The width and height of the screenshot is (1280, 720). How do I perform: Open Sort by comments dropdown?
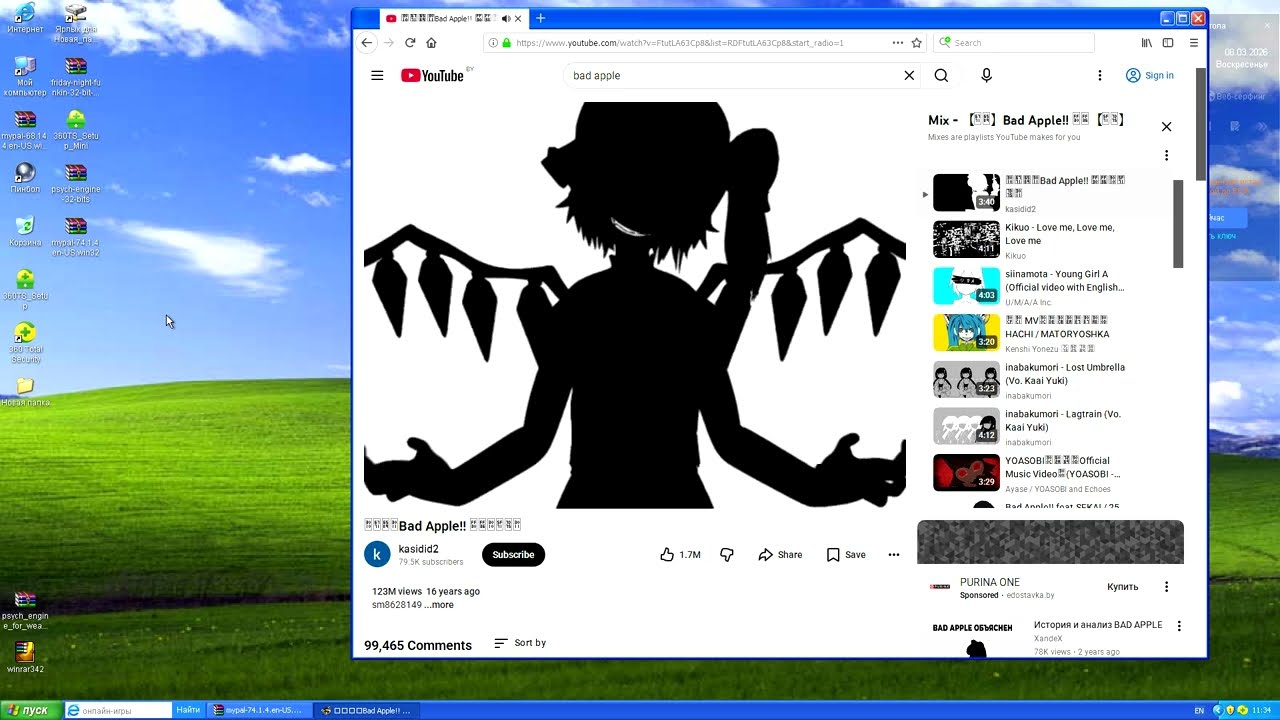pyautogui.click(x=520, y=643)
